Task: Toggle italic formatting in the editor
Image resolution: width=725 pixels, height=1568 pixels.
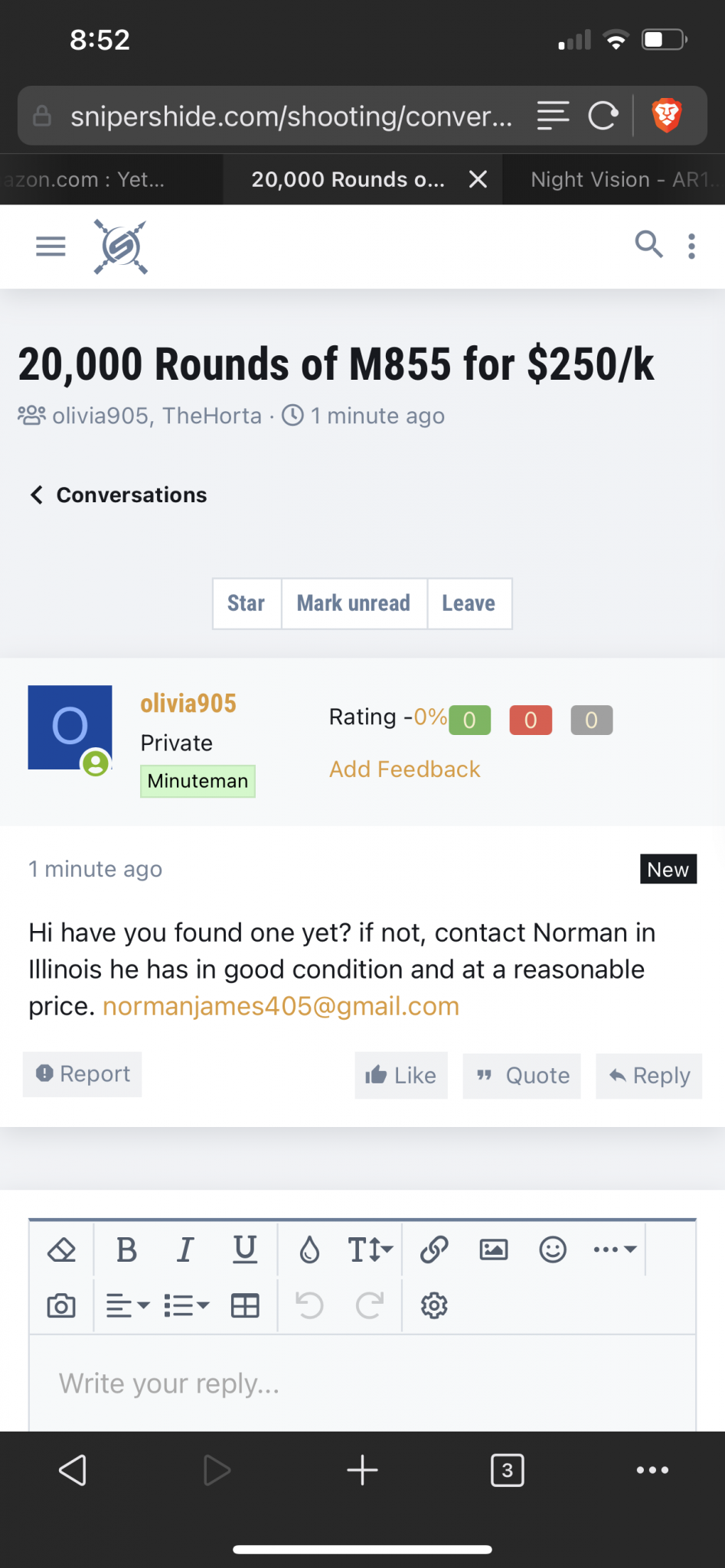Action: click(x=185, y=1249)
